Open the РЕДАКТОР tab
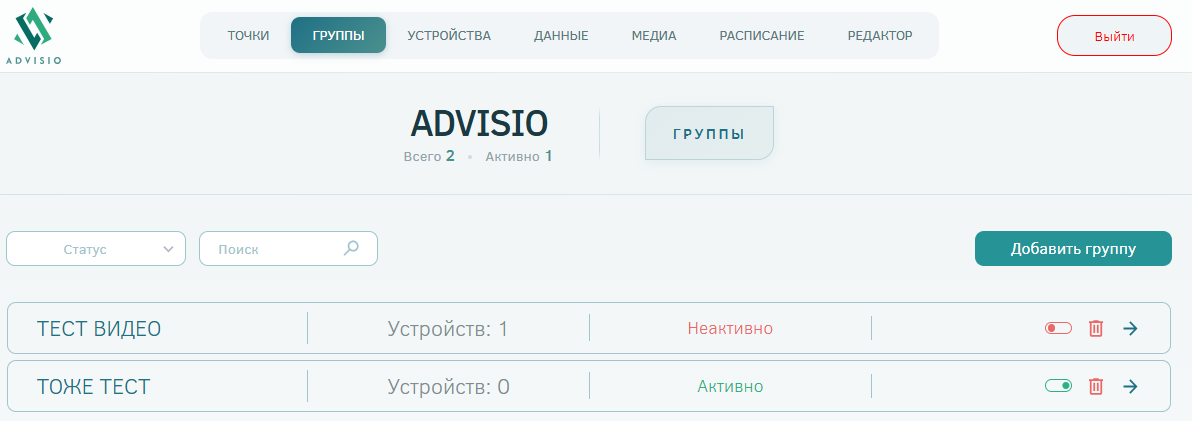The image size is (1192, 421). [x=880, y=35]
